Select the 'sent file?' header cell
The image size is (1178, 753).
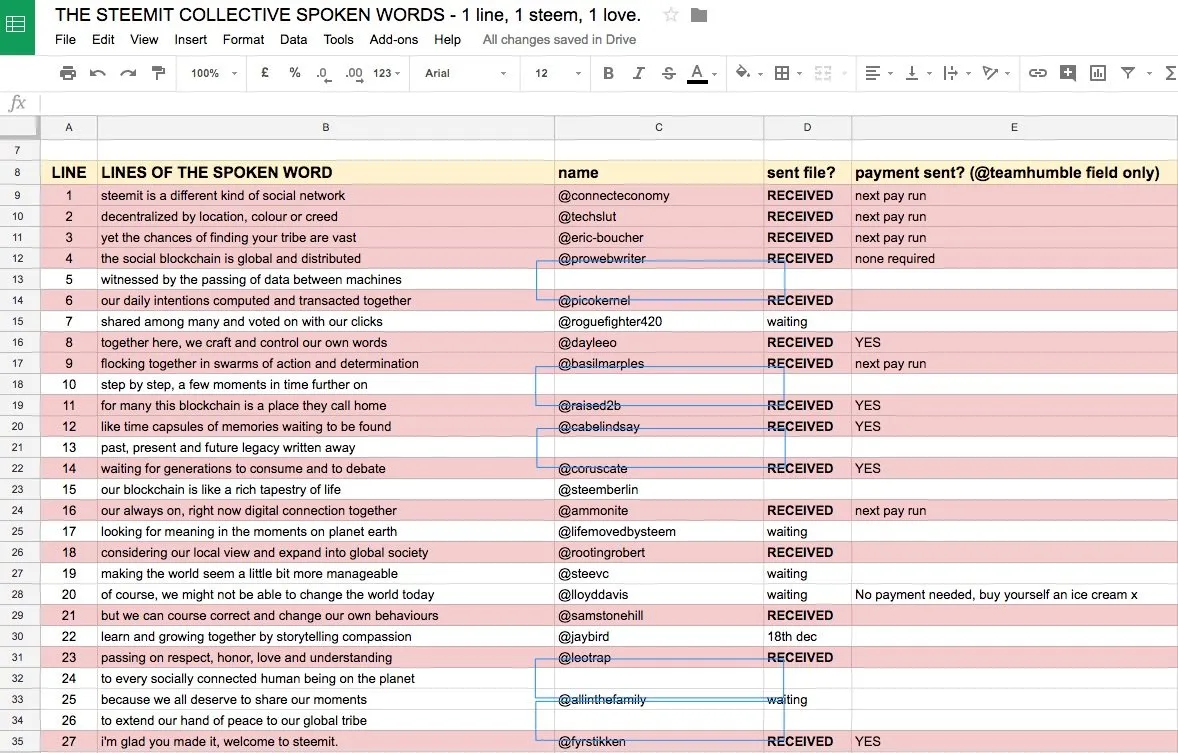pyautogui.click(x=807, y=172)
